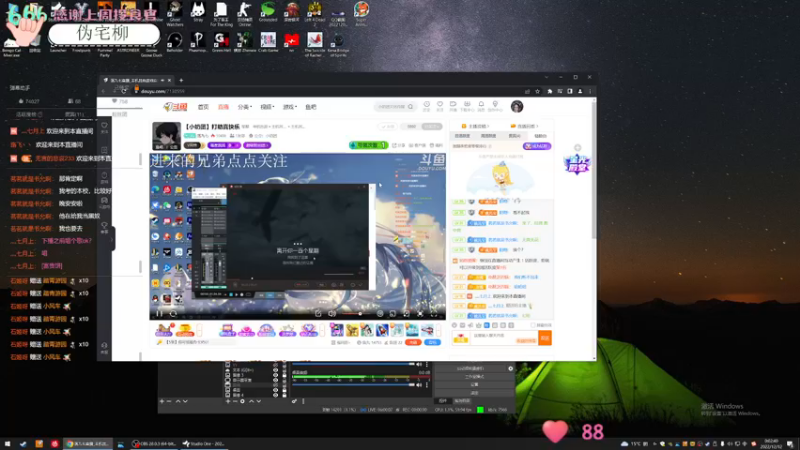The width and height of the screenshot is (800, 450).
Task: Send chat message with orange 发送 button
Action: coord(545,338)
